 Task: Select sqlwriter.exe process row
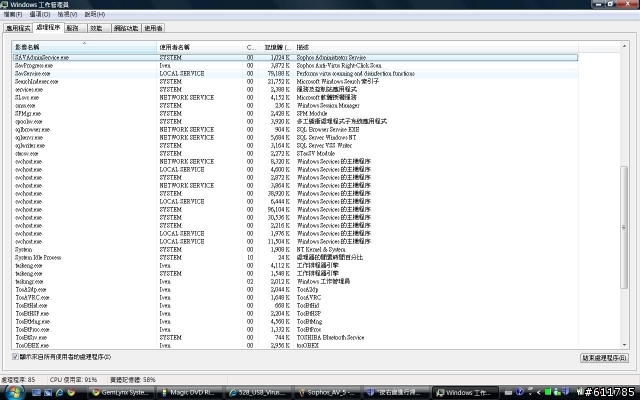pos(295,145)
